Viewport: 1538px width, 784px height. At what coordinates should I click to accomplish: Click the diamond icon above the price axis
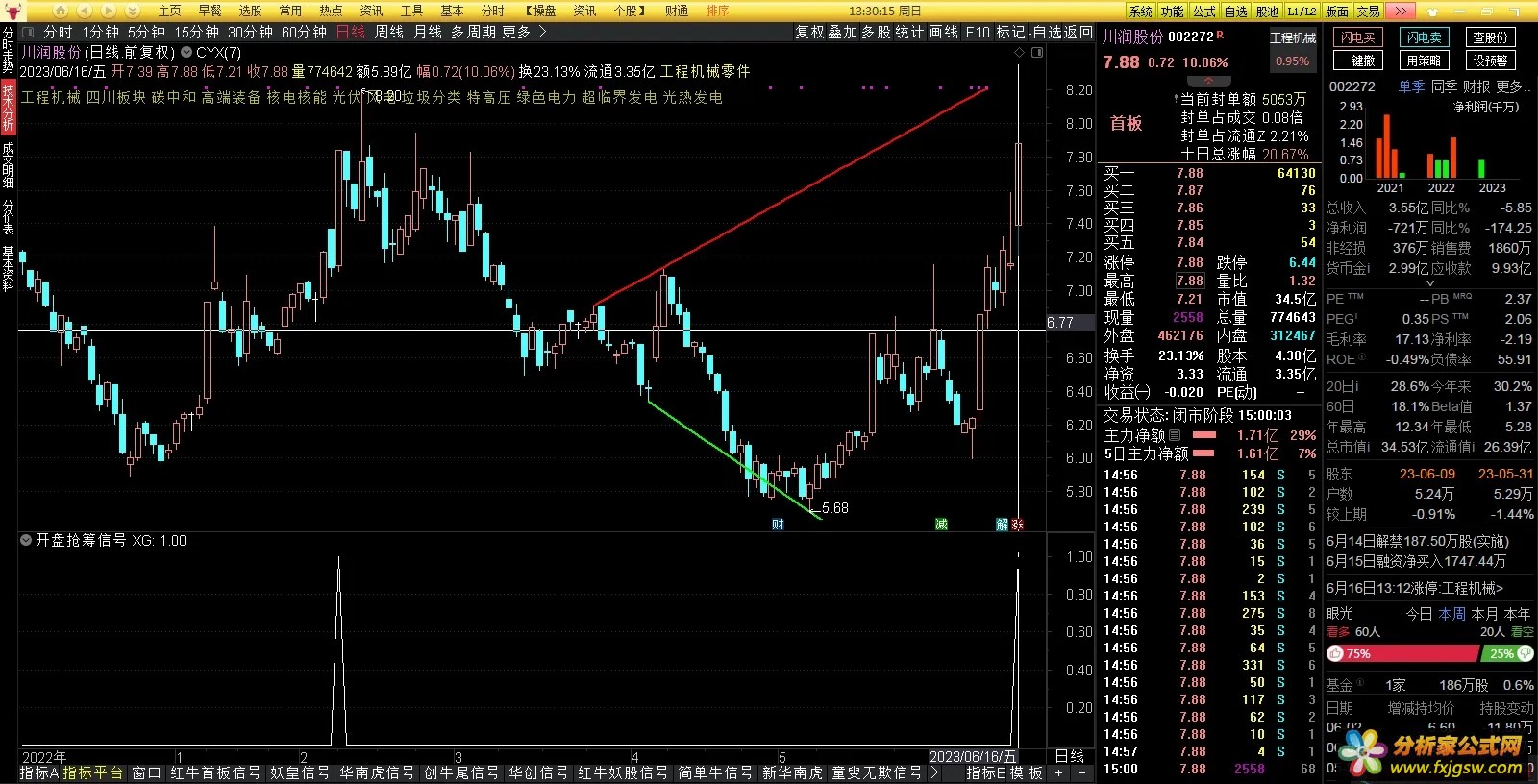(x=1021, y=53)
